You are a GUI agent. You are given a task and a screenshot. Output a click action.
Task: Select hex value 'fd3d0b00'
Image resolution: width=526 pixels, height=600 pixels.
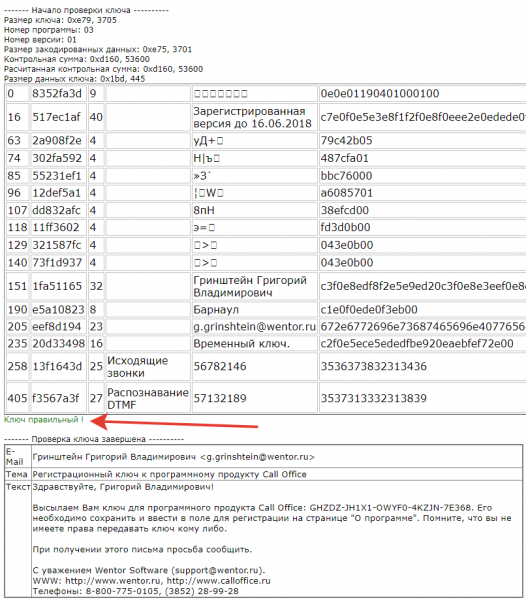pos(345,227)
